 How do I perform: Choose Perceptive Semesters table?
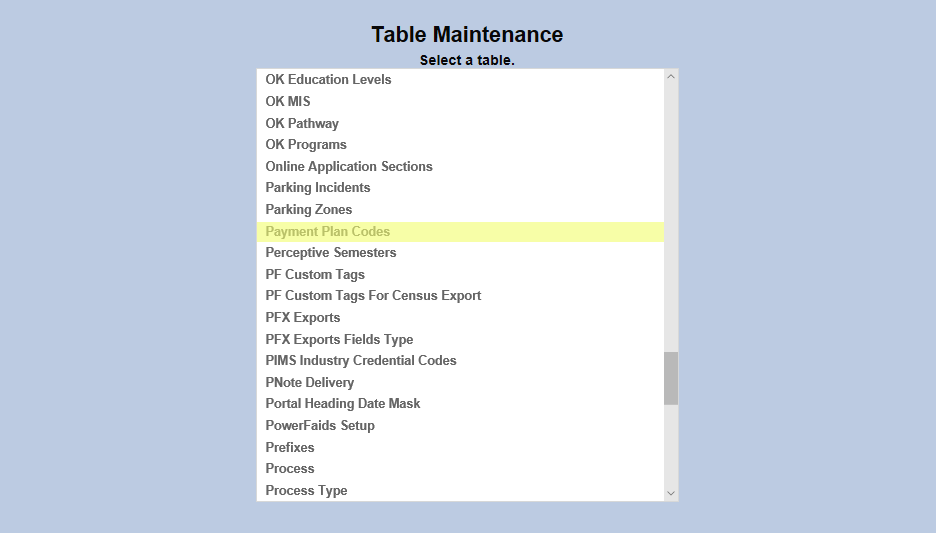pos(331,253)
